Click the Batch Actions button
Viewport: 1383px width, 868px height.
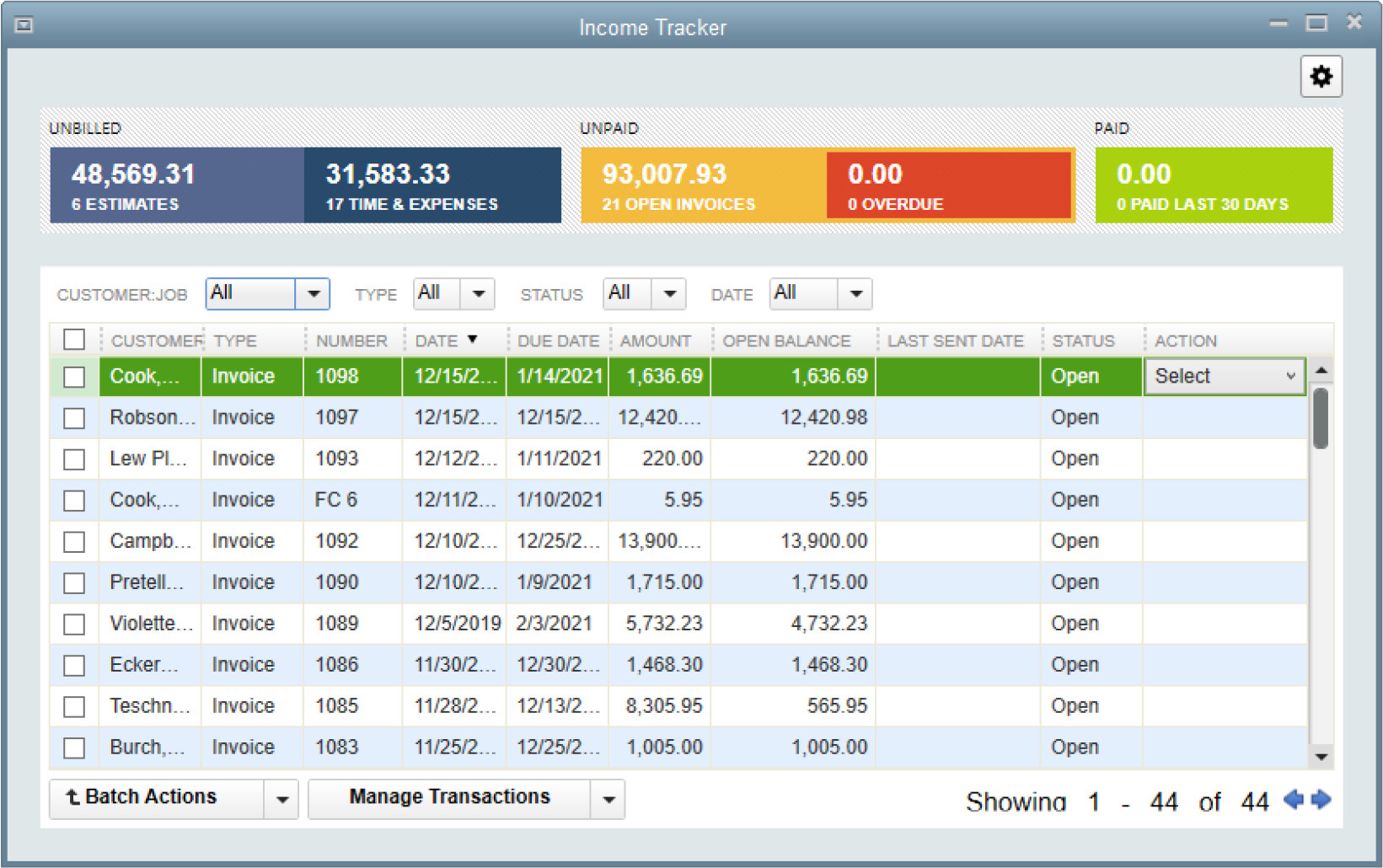click(x=156, y=798)
